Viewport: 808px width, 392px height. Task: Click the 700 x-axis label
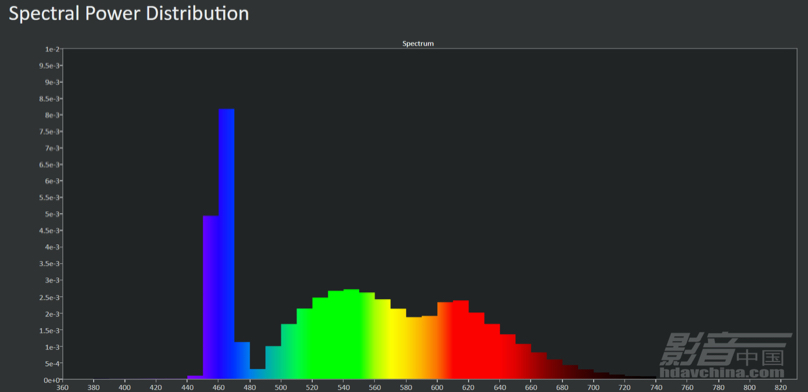tap(594, 387)
